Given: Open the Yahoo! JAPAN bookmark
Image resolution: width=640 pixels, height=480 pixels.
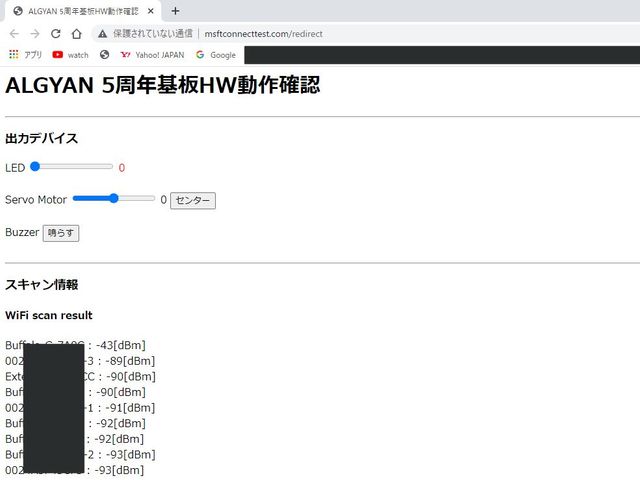Looking at the screenshot, I should (152, 55).
